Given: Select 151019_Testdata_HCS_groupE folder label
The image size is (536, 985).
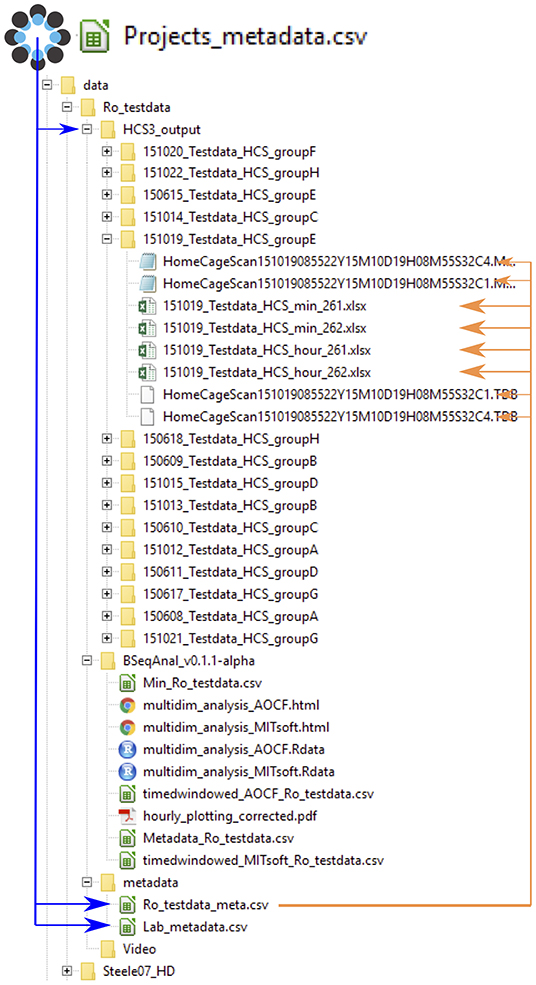Looking at the screenshot, I should point(229,239).
